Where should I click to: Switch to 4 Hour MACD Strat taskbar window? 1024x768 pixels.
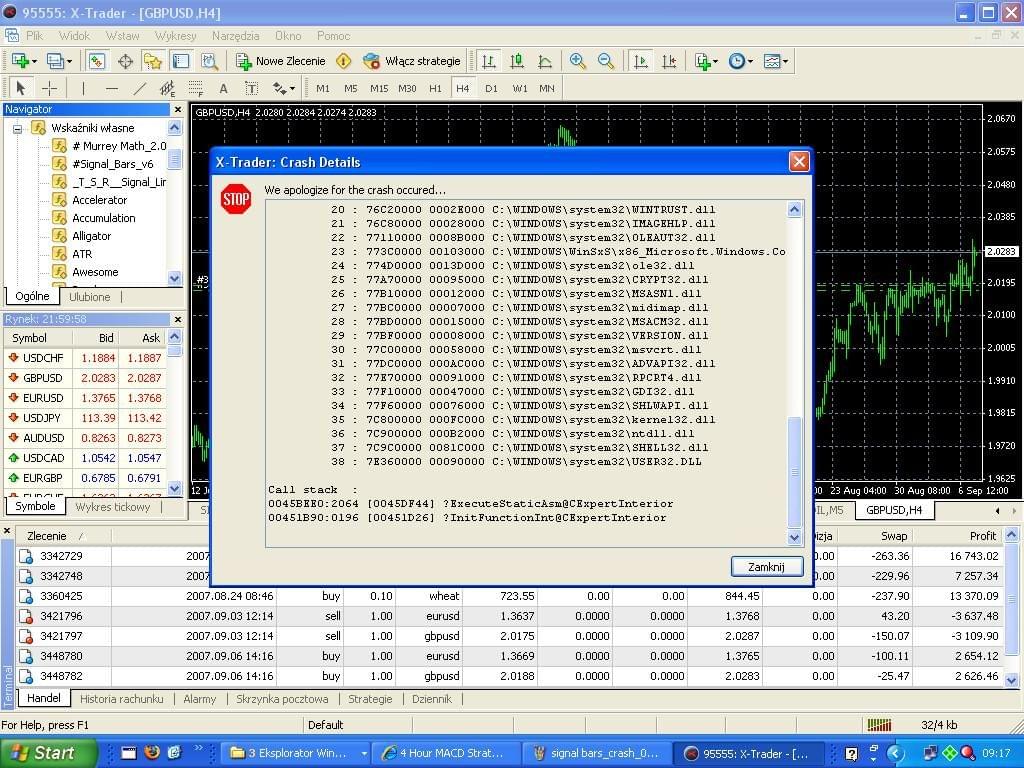pyautogui.click(x=445, y=754)
